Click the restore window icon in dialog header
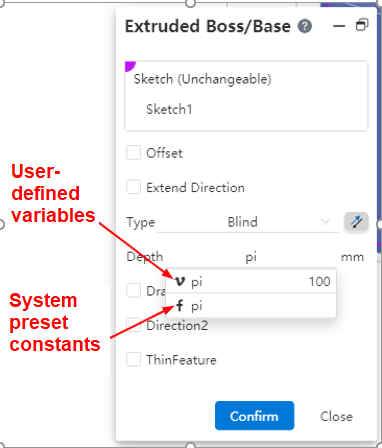Viewport: 382px width, 448px height. tap(362, 25)
